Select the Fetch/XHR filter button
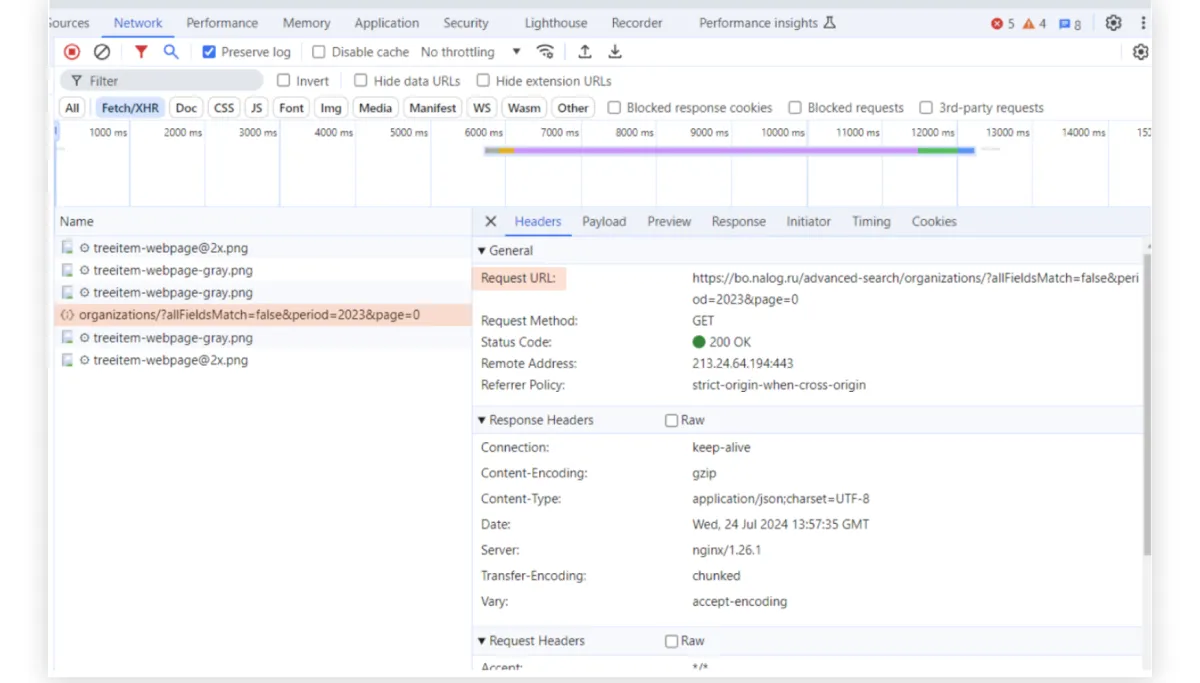This screenshot has height=683, width=1200. point(130,108)
